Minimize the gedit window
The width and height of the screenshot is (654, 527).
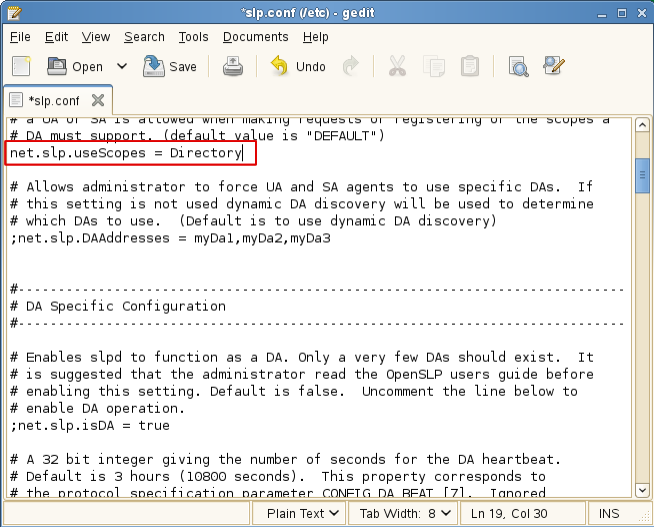[x=601, y=13]
